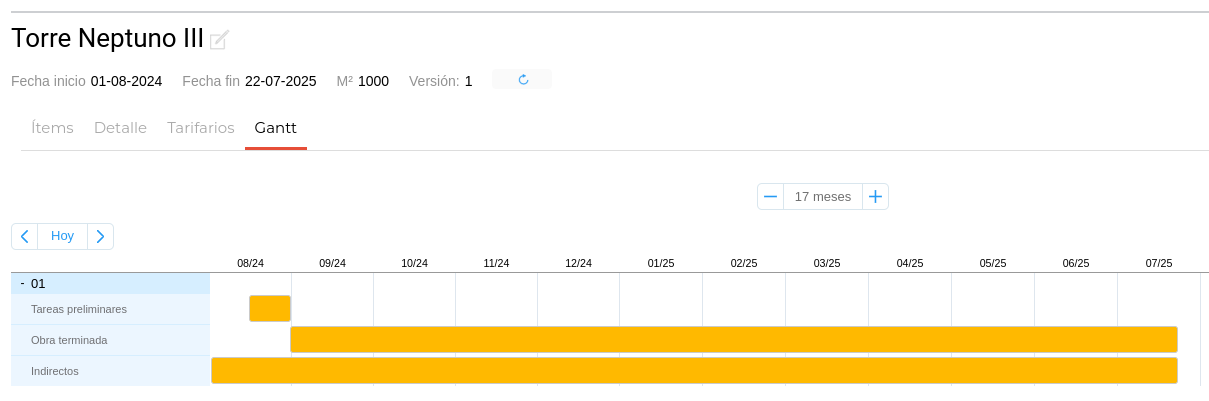Click the Tareas preliminares Gantt bar
The height and width of the screenshot is (401, 1209).
[270, 309]
